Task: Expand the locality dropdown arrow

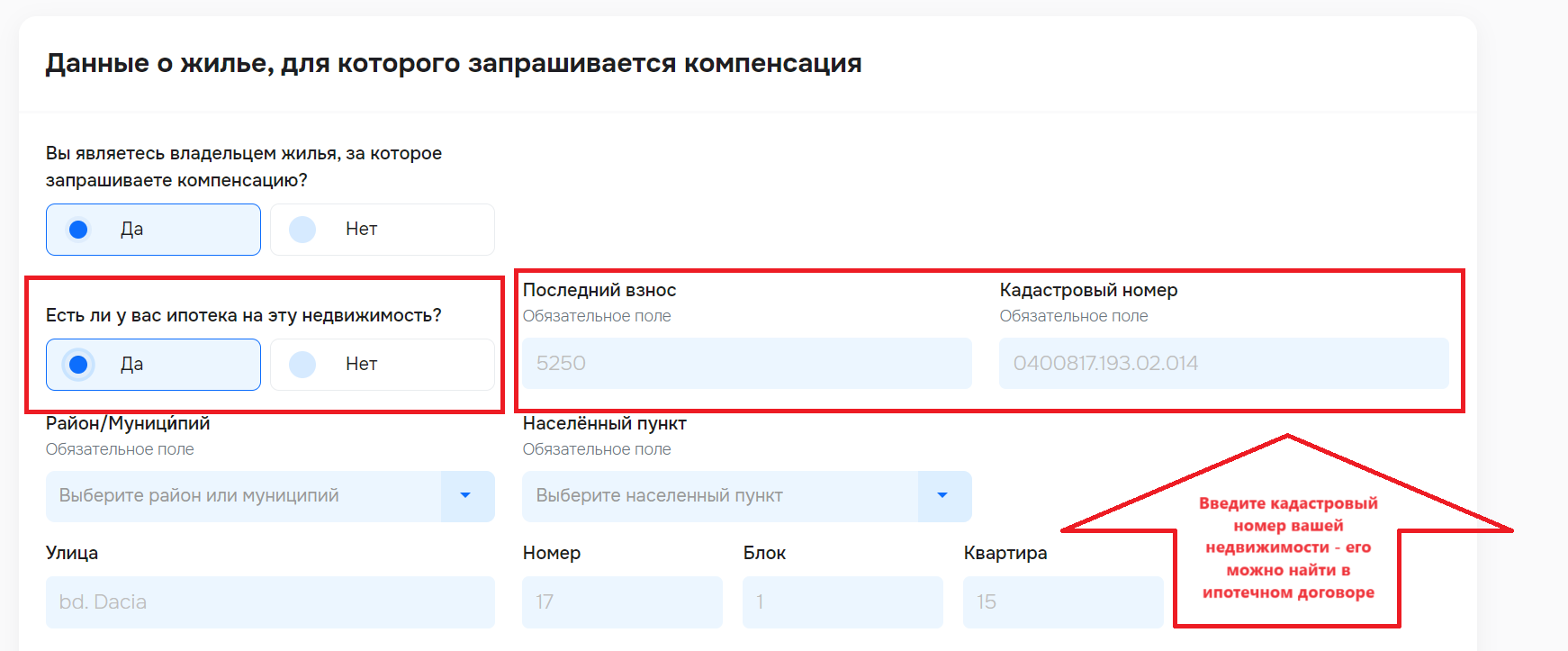Action: [x=944, y=496]
